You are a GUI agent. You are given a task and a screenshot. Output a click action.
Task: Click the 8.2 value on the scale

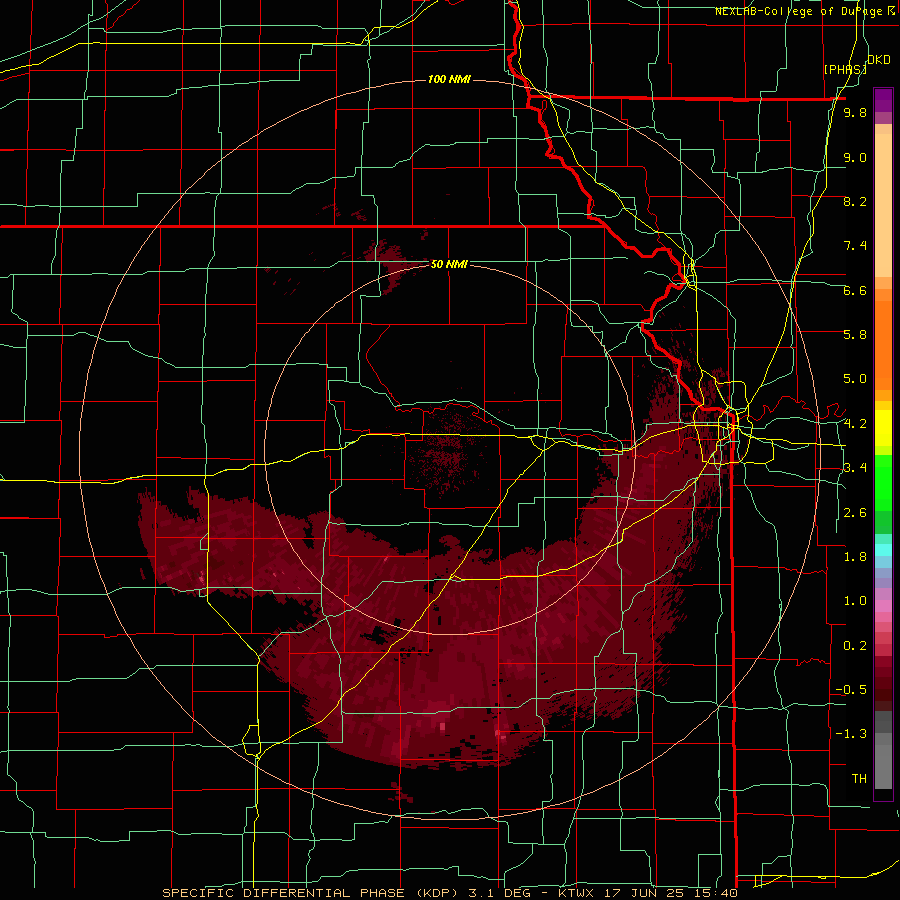tap(855, 201)
